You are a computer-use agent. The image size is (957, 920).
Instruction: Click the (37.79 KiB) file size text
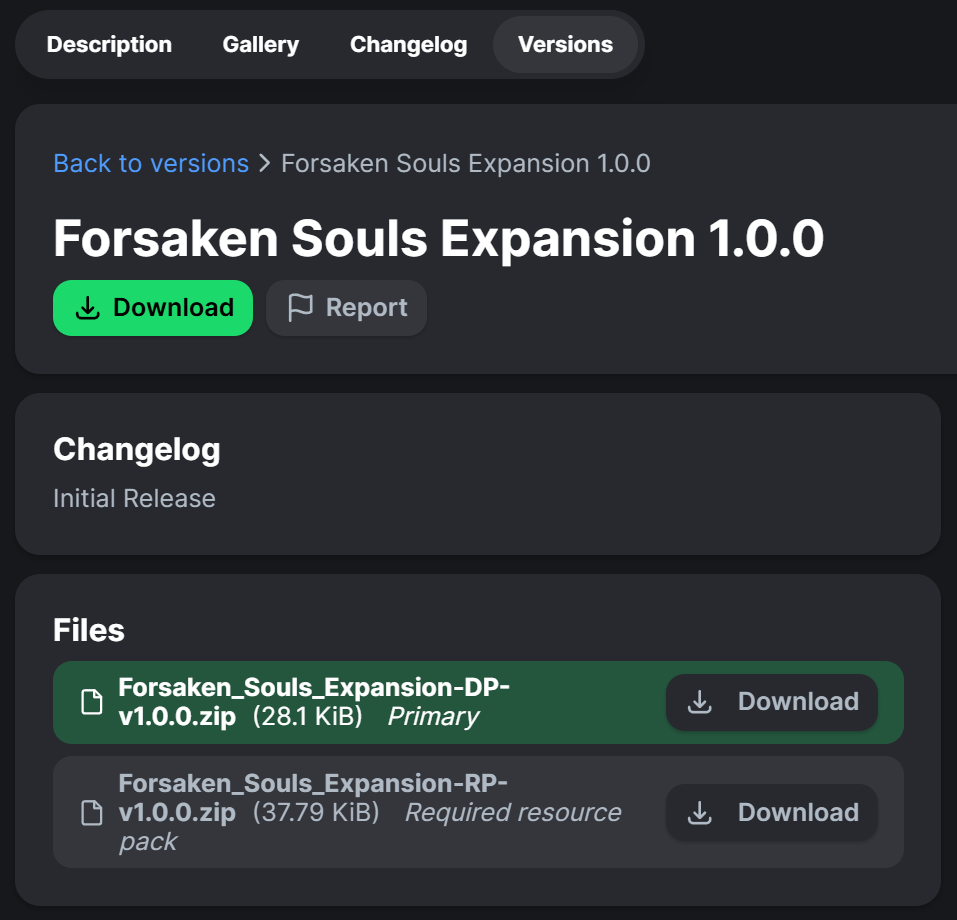[316, 813]
